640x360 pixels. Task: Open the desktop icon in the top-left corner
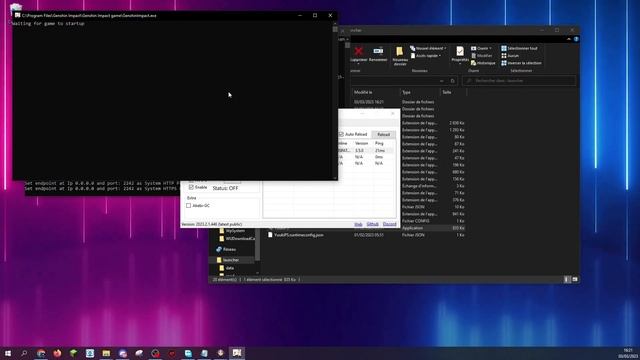(x=16, y=7)
